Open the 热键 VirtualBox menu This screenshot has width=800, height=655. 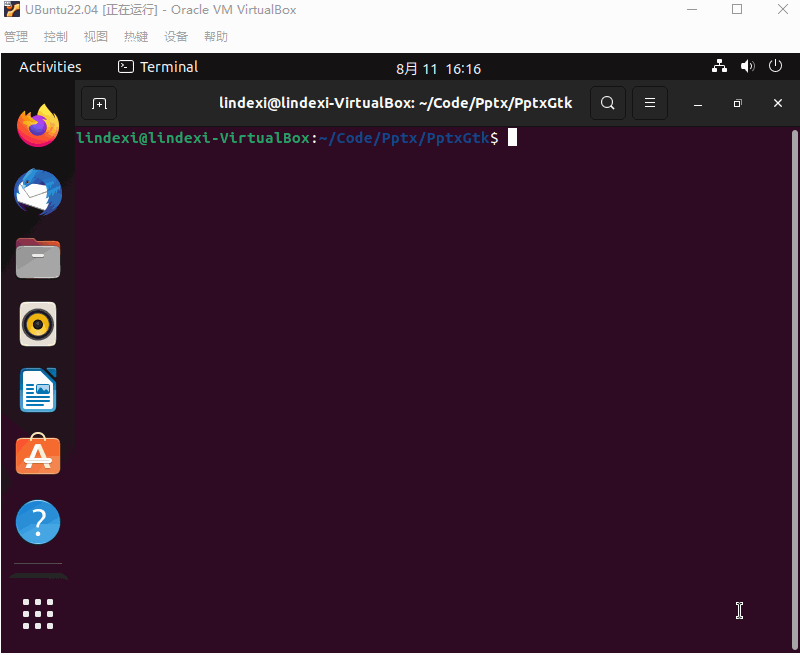(x=136, y=37)
